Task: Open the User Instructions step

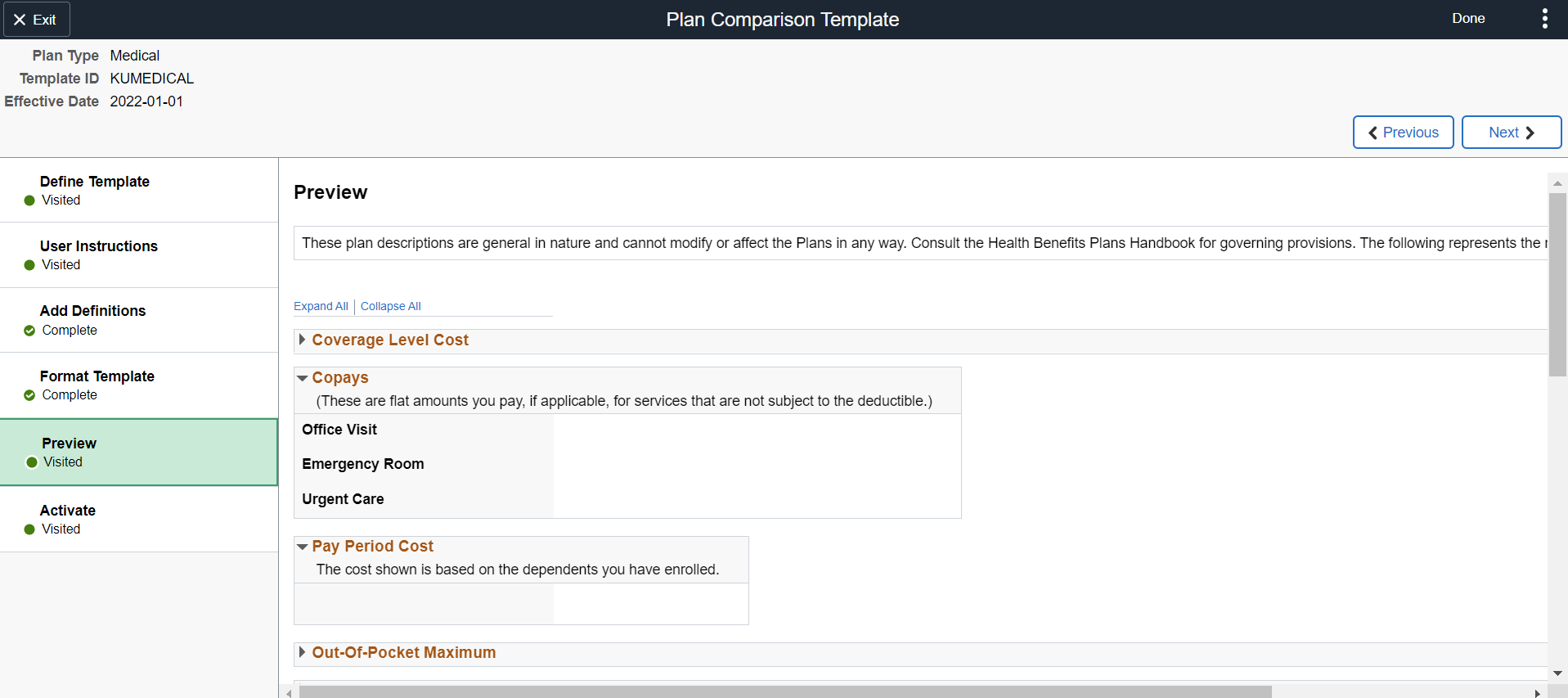Action: (x=99, y=246)
